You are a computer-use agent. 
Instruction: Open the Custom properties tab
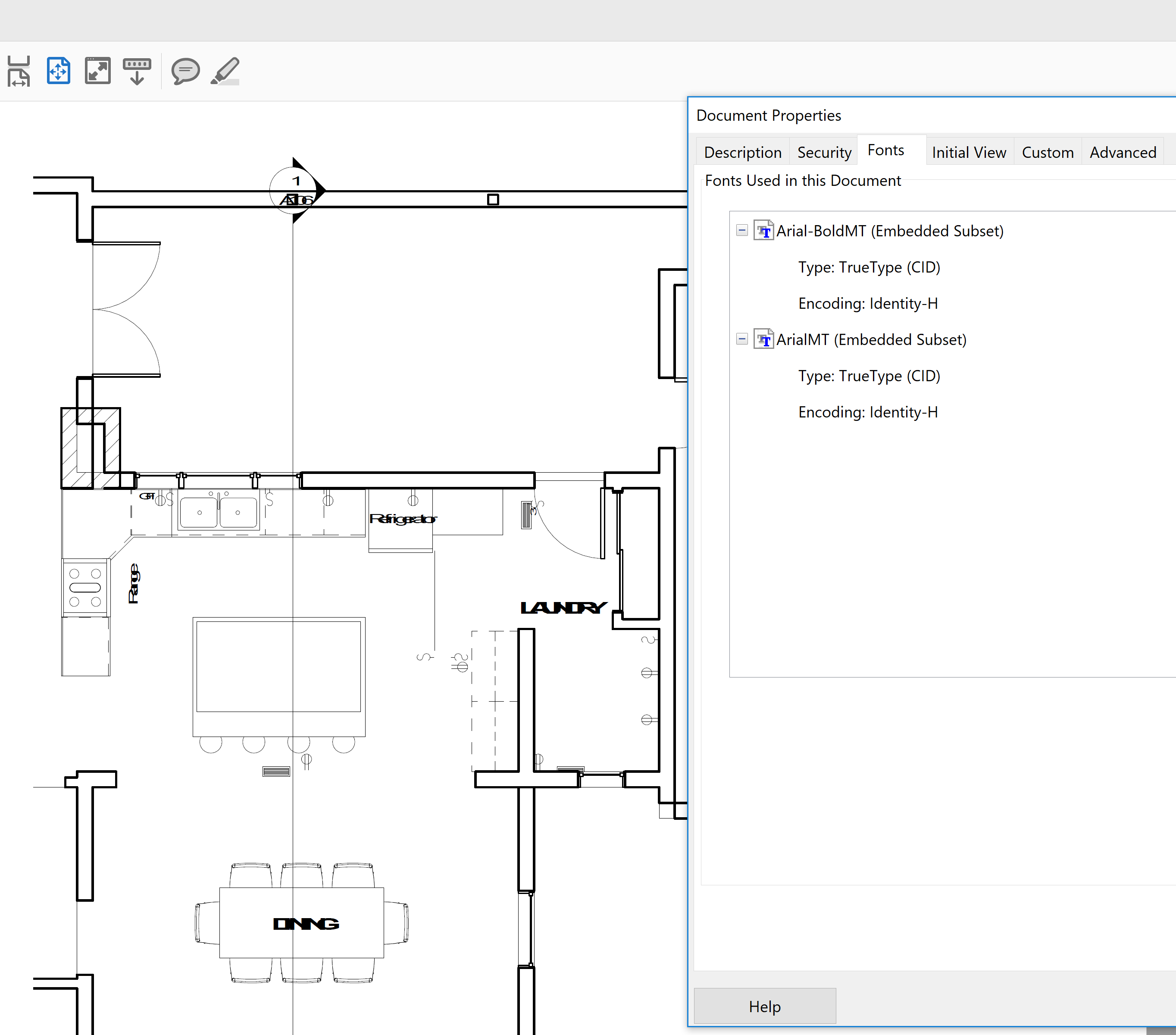coord(1047,151)
